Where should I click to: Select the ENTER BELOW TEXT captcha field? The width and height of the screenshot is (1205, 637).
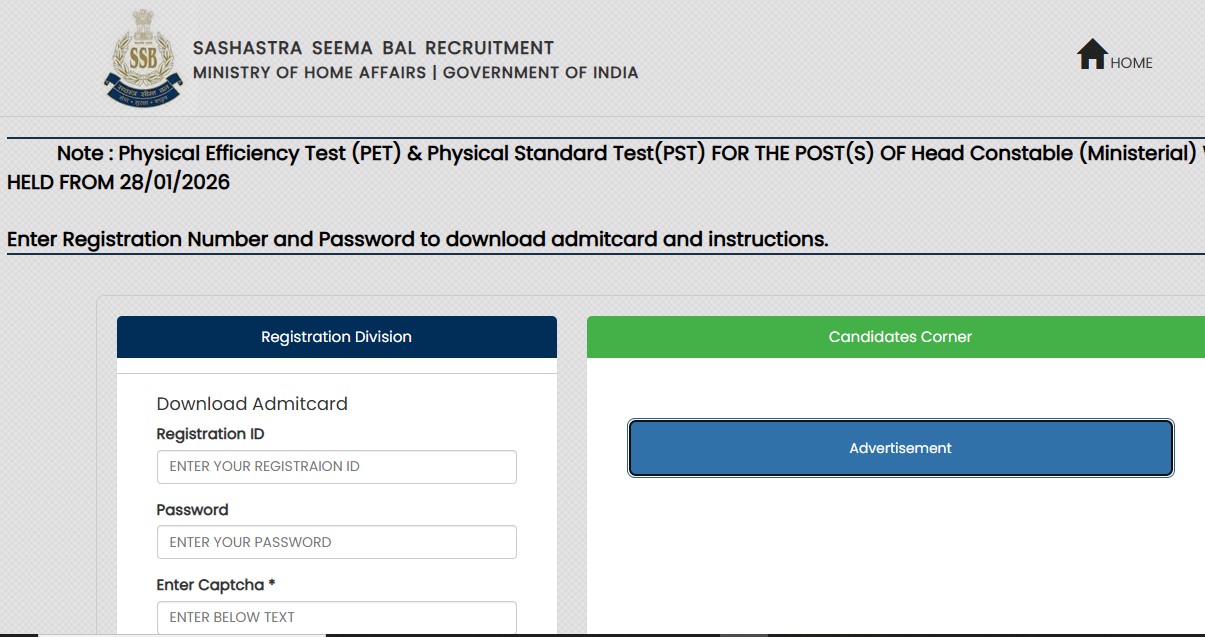click(336, 617)
